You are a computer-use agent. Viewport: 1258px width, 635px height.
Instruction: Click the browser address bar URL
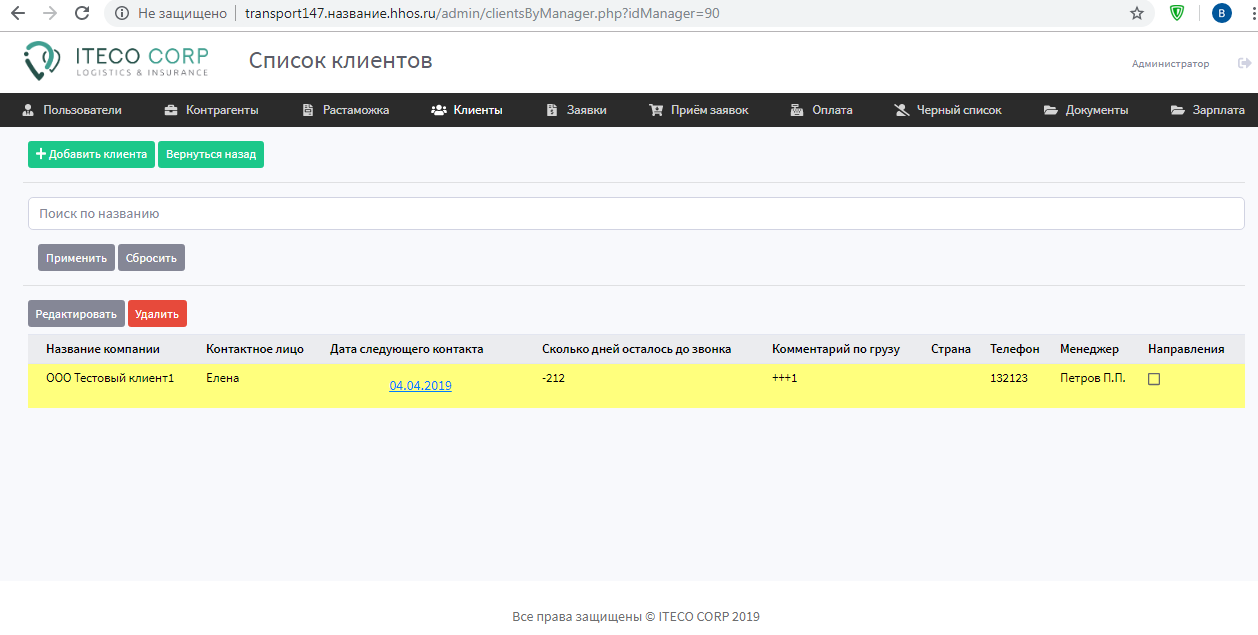pos(482,14)
